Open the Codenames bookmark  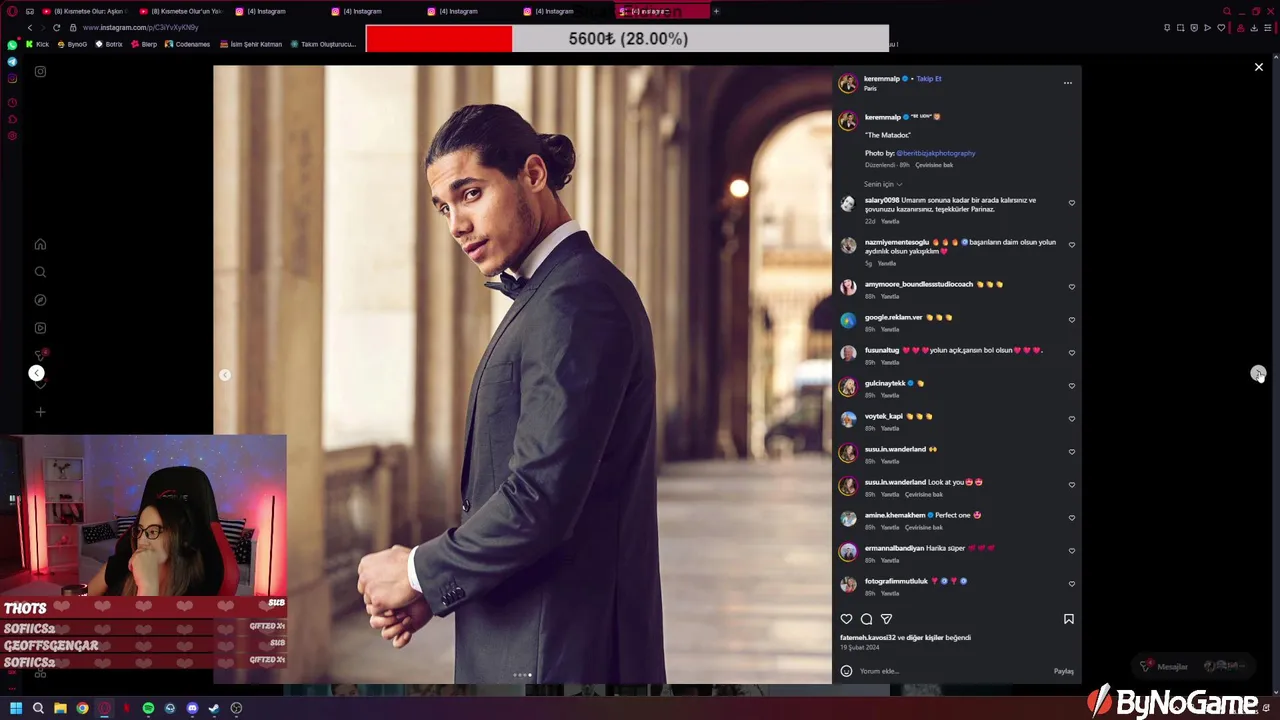(x=188, y=44)
